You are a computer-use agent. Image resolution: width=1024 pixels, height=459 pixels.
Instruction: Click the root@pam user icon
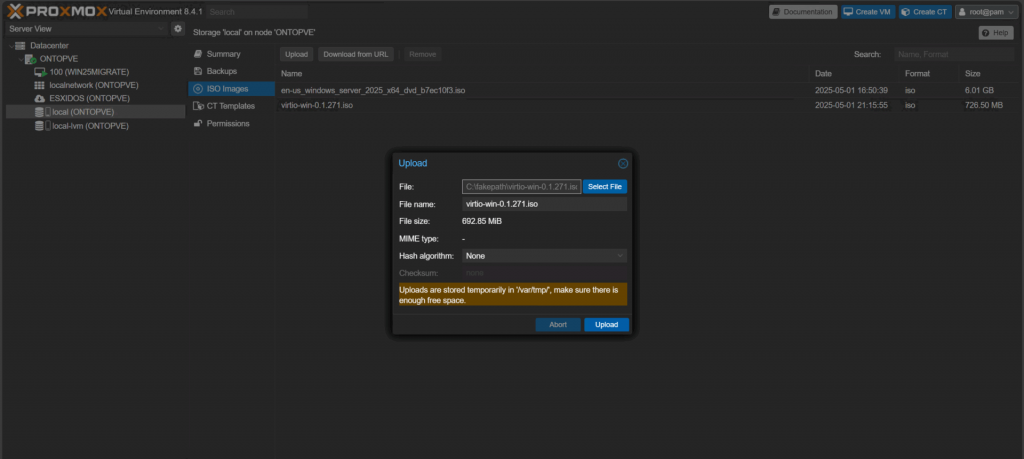pos(963,12)
